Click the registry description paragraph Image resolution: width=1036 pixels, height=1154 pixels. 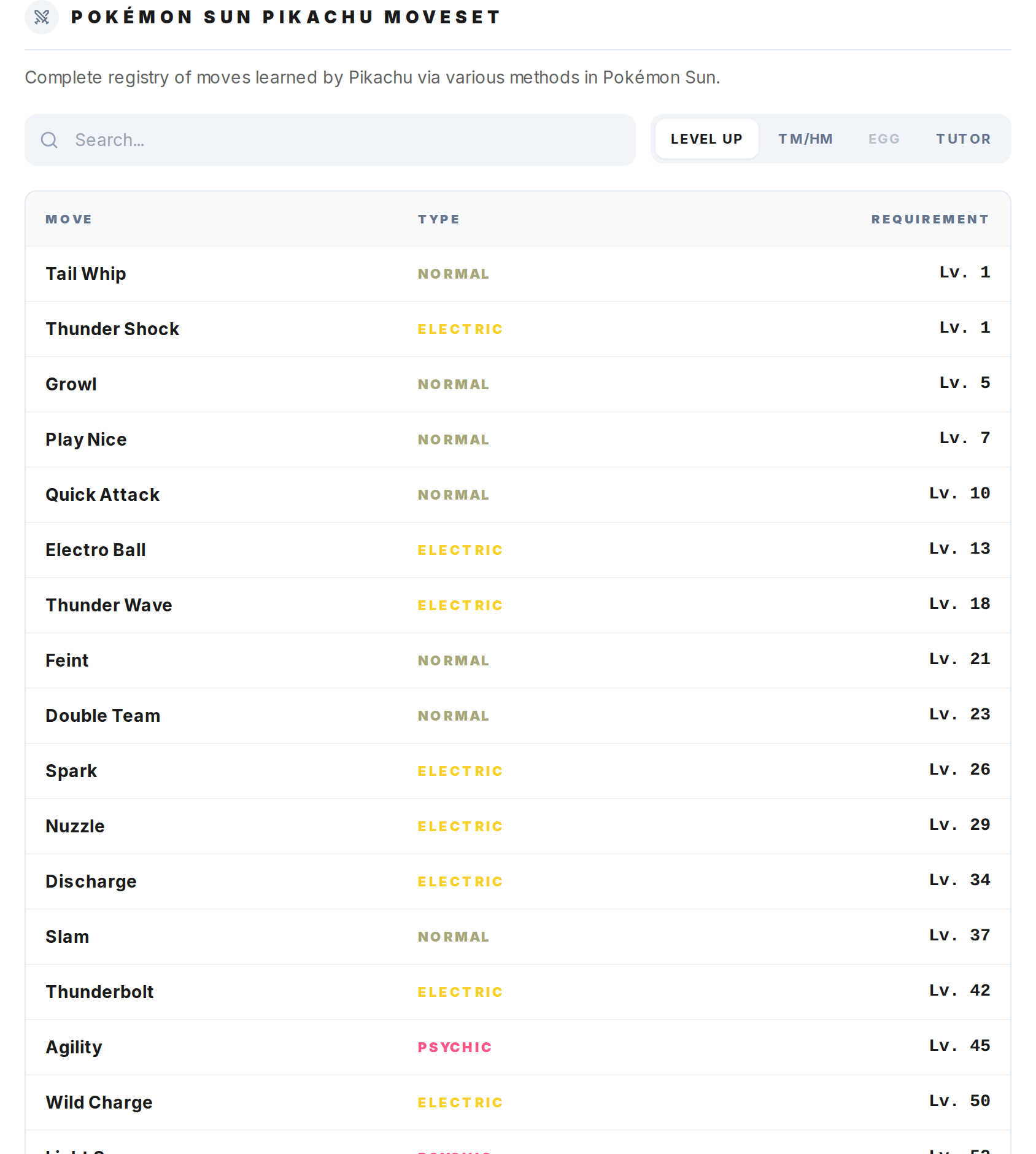(373, 78)
